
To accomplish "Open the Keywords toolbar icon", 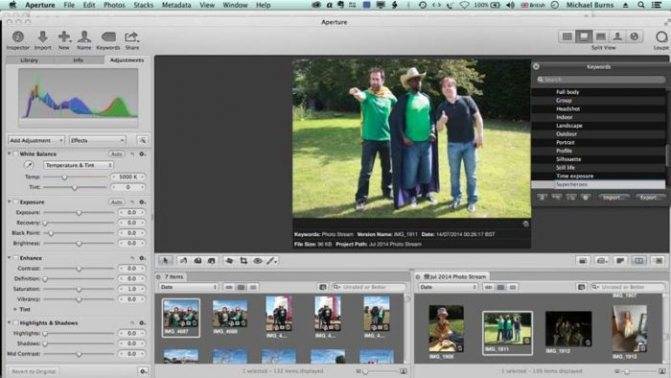I will click(x=108, y=37).
